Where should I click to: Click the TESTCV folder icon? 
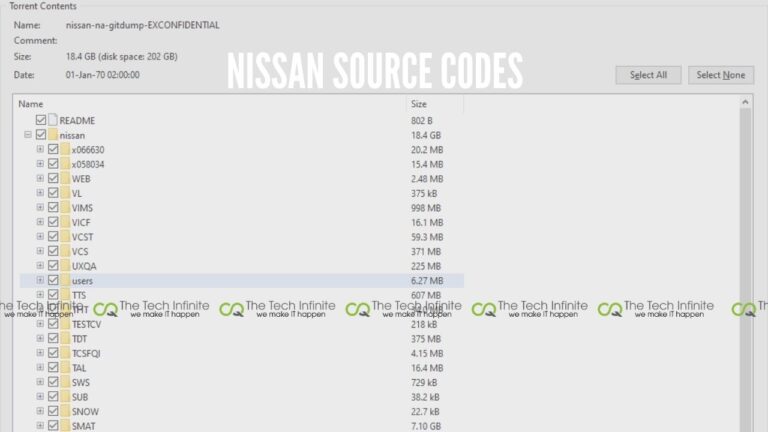click(65, 324)
